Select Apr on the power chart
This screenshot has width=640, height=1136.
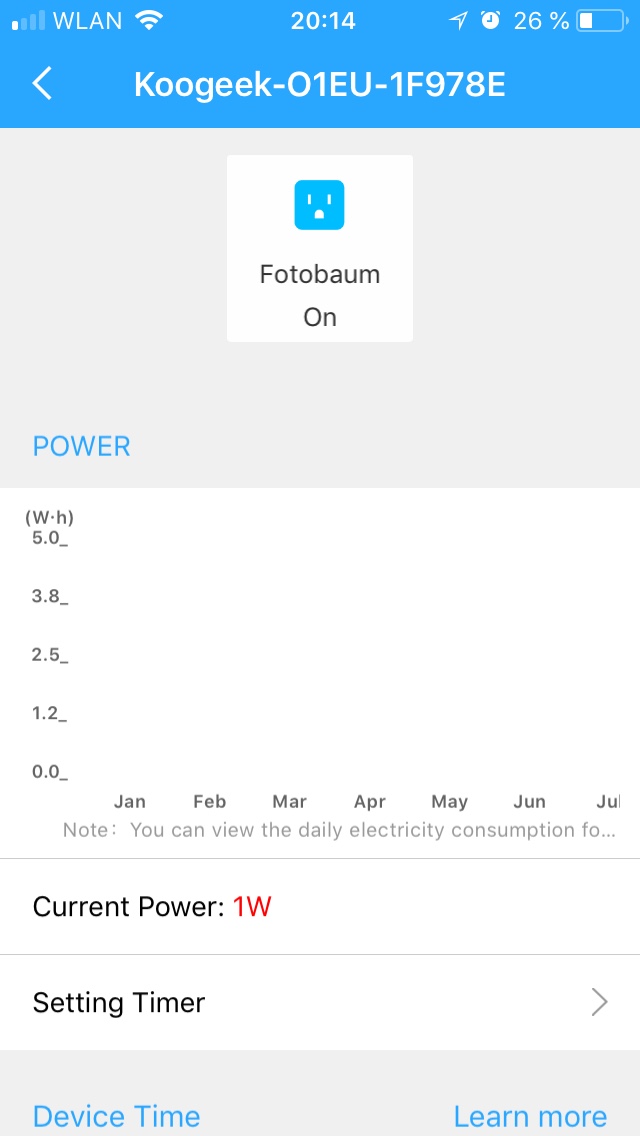(x=370, y=801)
